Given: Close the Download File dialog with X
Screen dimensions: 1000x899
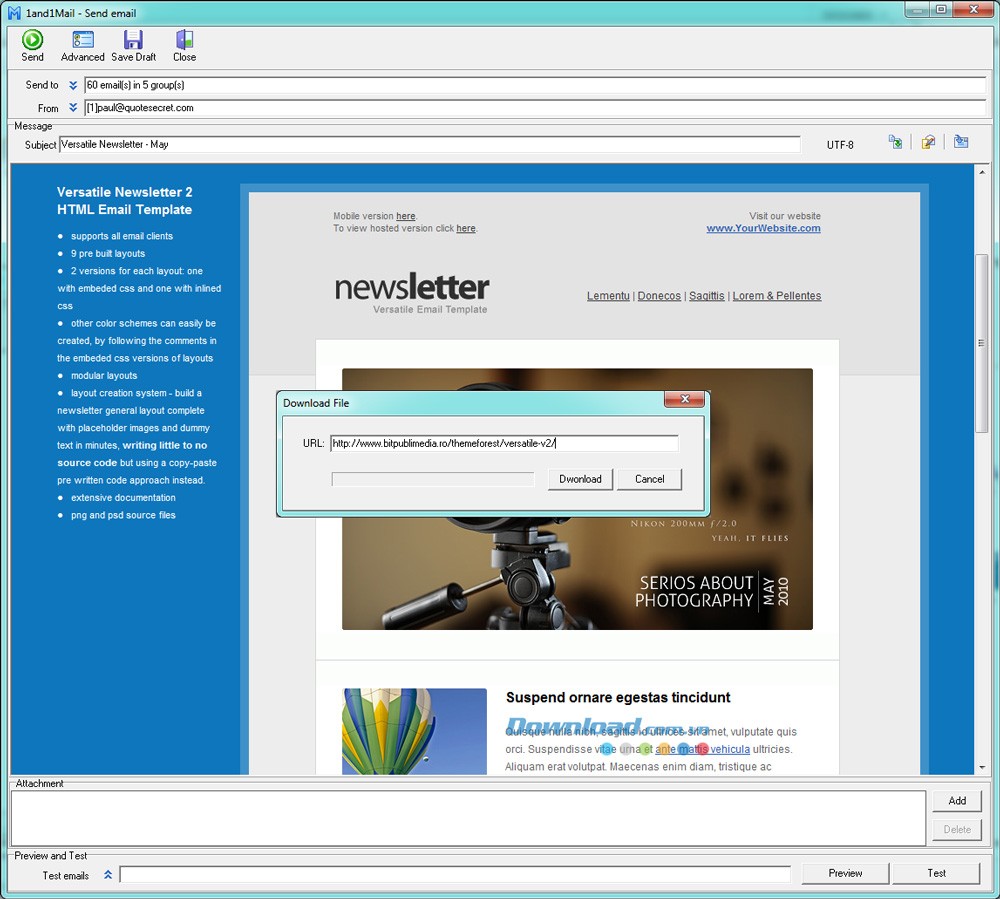Looking at the screenshot, I should 685,400.
